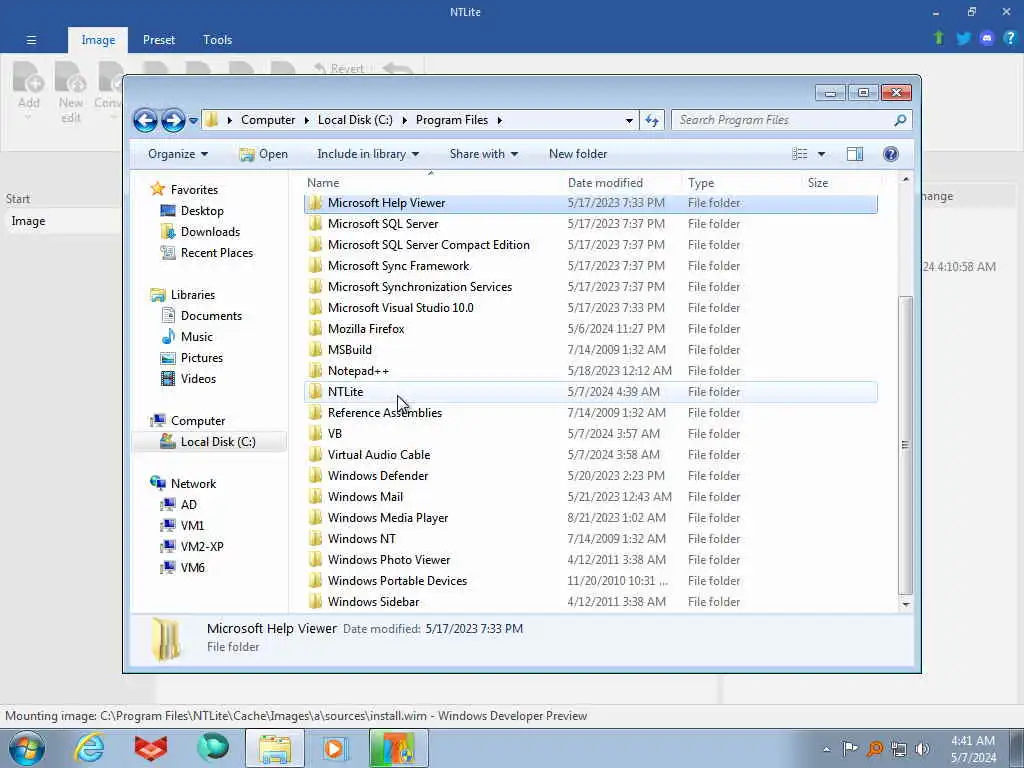
Task: Create a New folder
Action: [578, 154]
